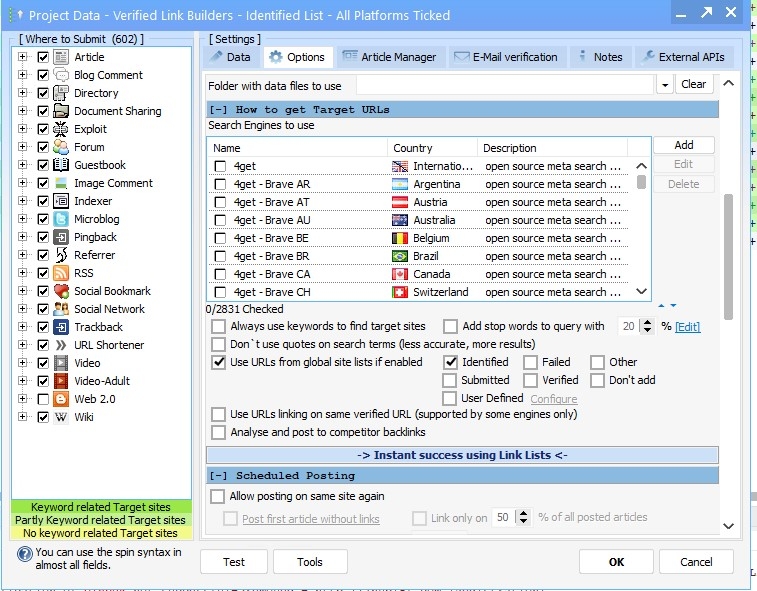This screenshot has height=591, width=757.
Task: Click the Wiki platform icon
Action: pos(61,417)
